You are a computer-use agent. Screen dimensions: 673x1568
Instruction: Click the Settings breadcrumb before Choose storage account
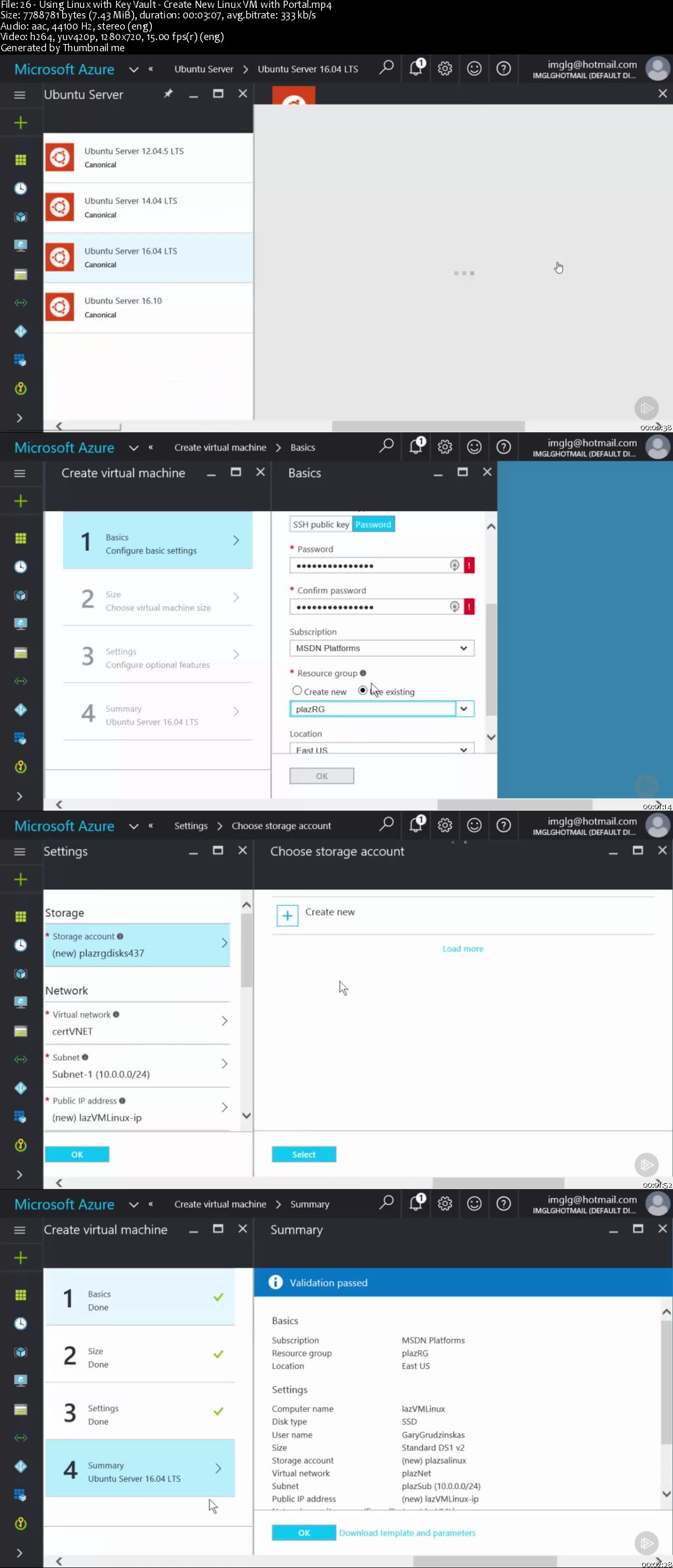point(191,826)
